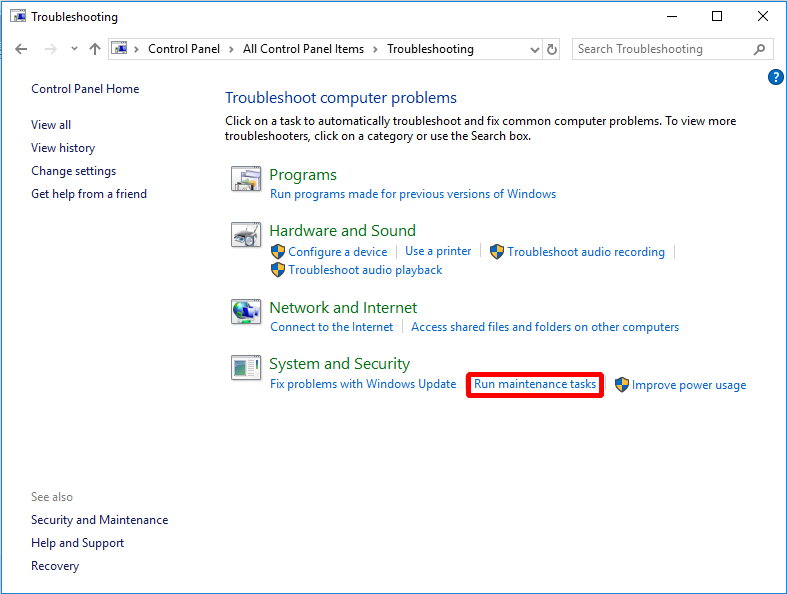Screen dimensions: 787x594
Task: Open Connect to the Internet troubleshooter
Action: pyautogui.click(x=331, y=327)
